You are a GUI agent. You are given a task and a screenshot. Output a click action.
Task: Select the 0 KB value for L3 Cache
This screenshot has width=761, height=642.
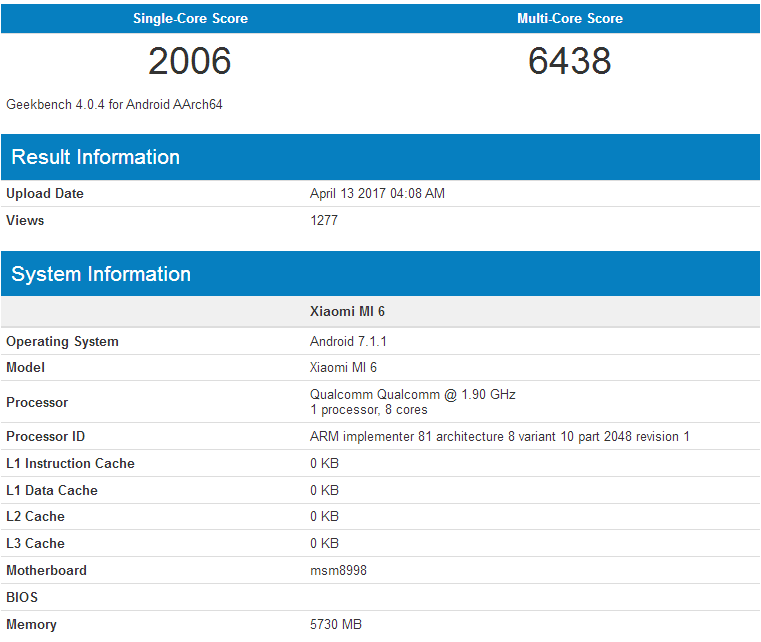(324, 543)
